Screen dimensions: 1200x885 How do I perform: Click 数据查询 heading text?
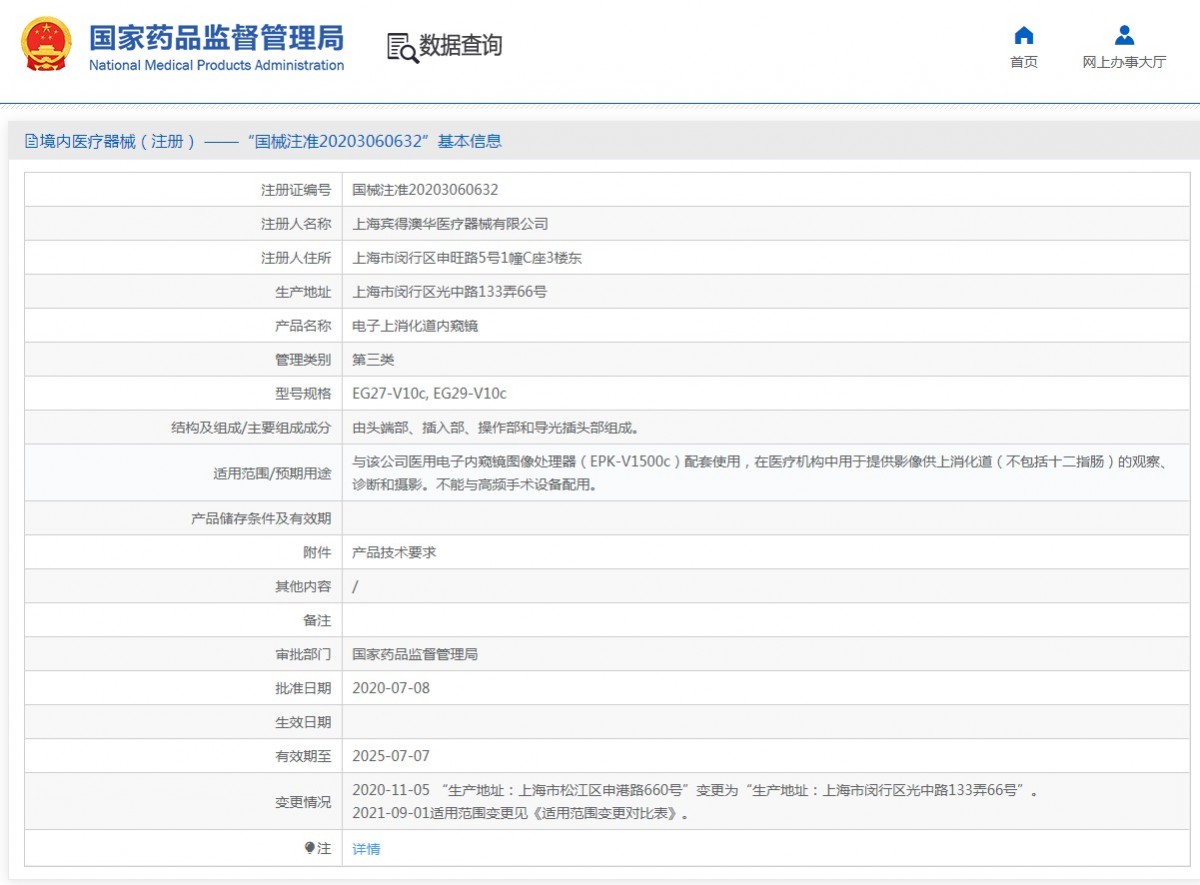tap(460, 46)
